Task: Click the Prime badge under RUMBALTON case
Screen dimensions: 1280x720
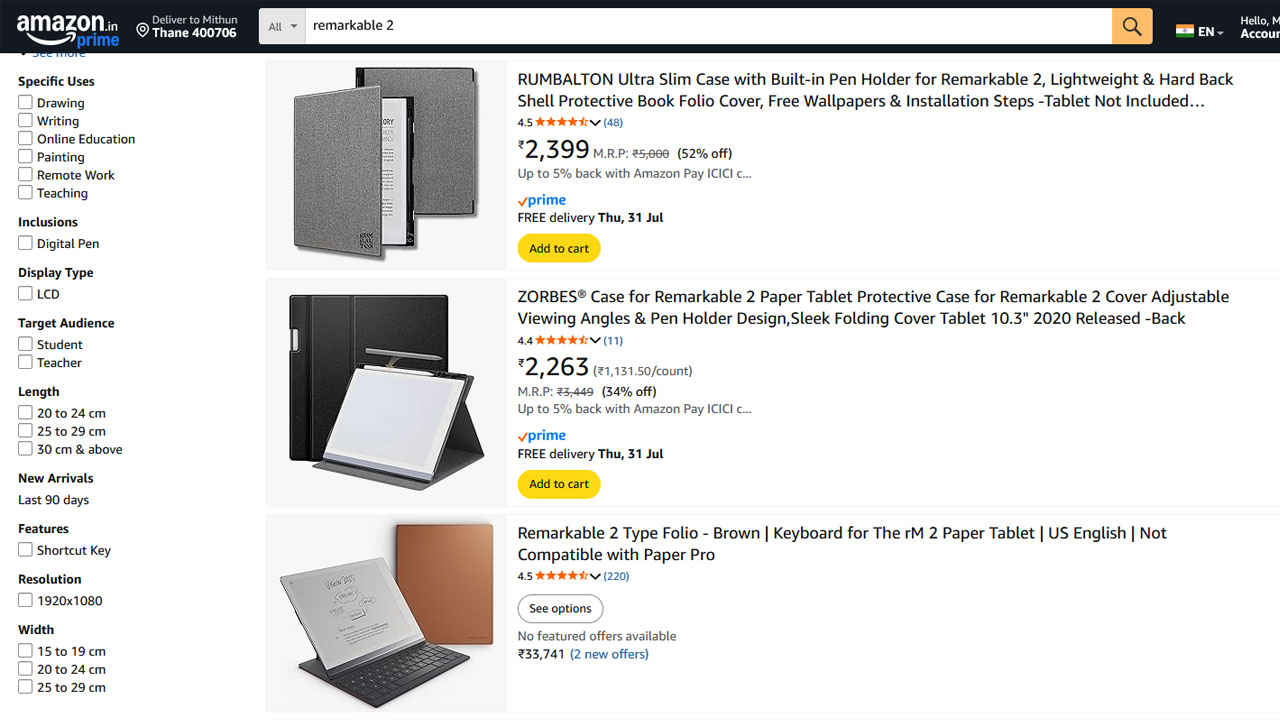Action: [x=542, y=200]
